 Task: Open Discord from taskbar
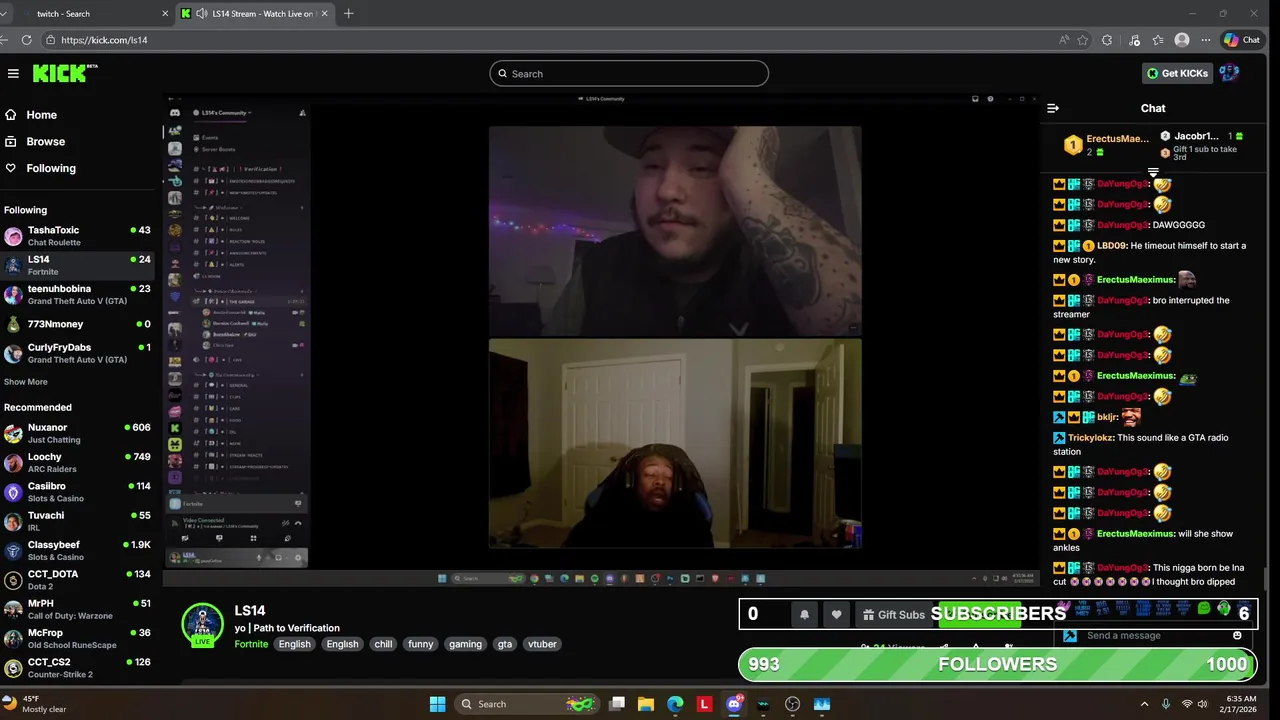[x=734, y=704]
